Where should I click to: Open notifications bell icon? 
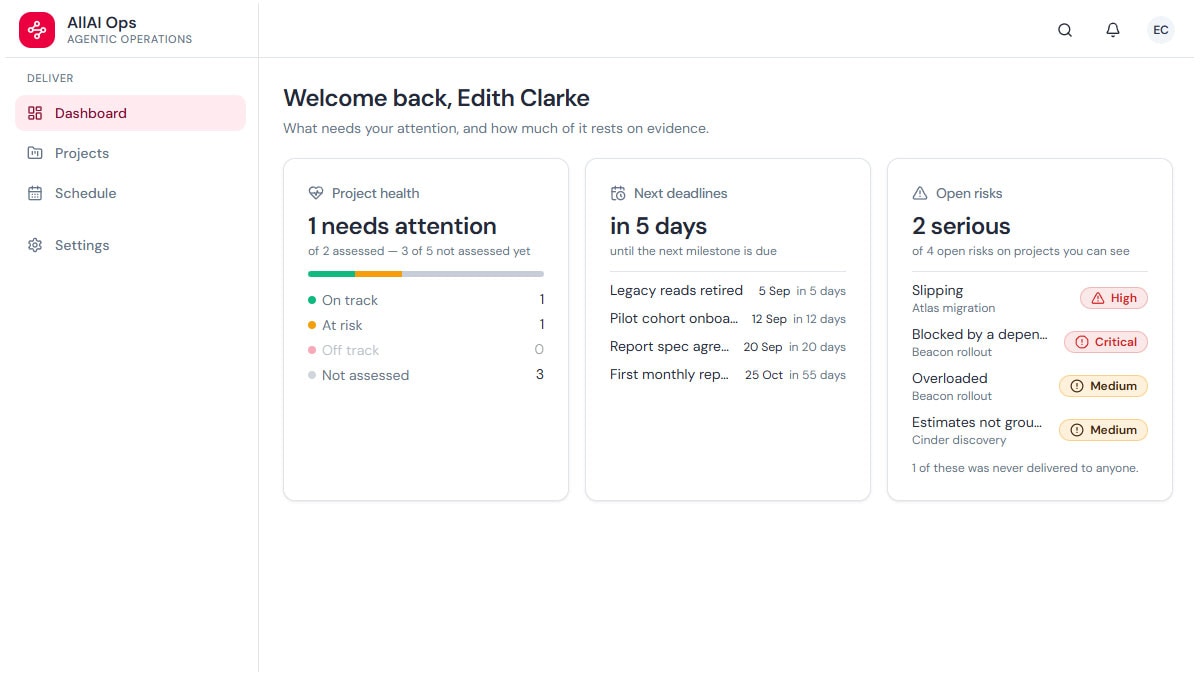(x=1113, y=30)
